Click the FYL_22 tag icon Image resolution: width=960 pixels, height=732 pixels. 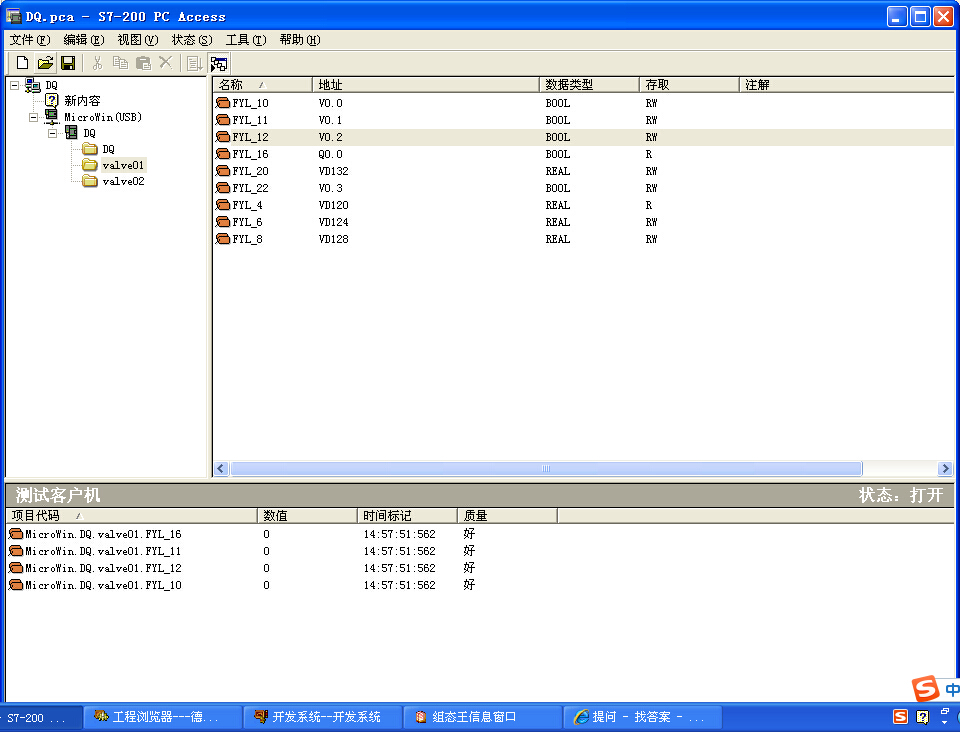(223, 188)
